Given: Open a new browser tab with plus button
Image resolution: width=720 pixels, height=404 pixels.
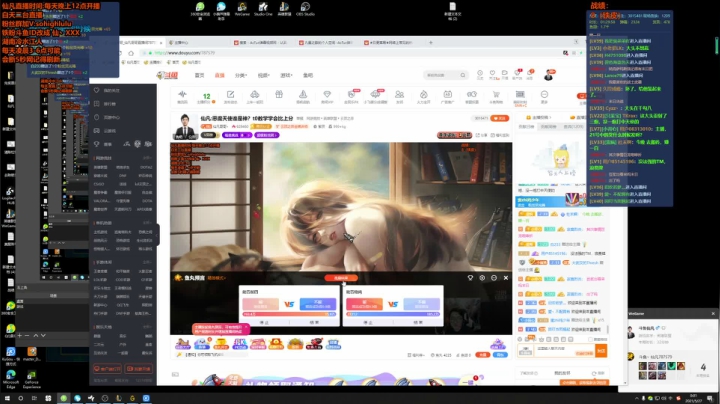Looking at the screenshot, I should [x=431, y=42].
